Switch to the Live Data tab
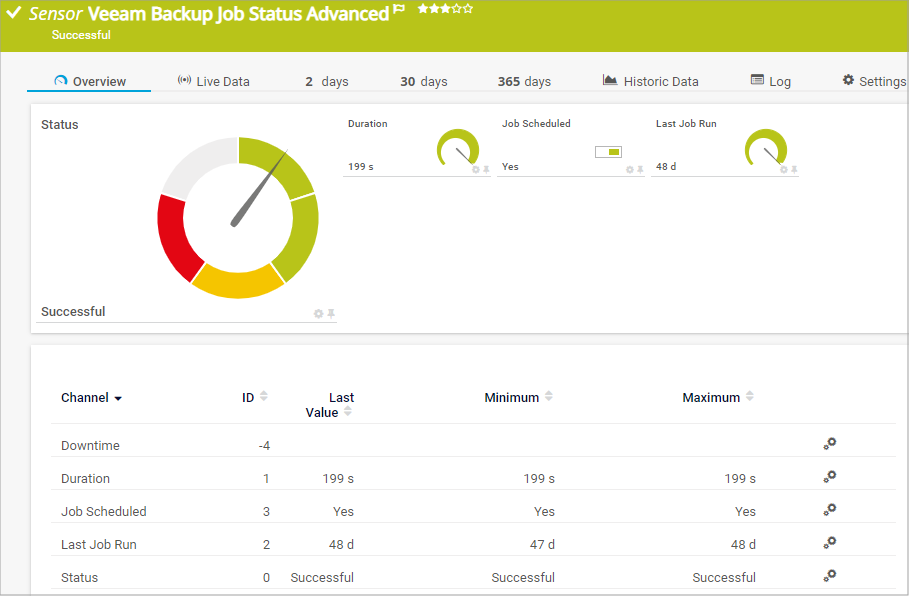The height and width of the screenshot is (596, 909). tap(213, 81)
